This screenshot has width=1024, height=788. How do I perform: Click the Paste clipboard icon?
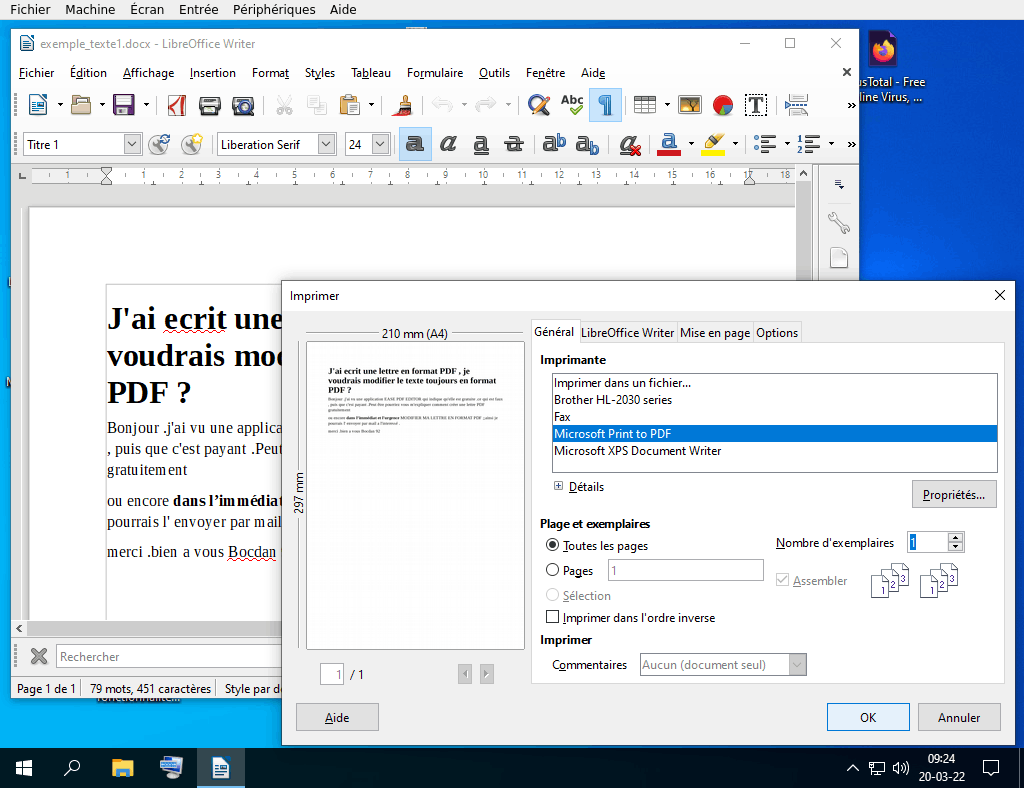(x=350, y=105)
